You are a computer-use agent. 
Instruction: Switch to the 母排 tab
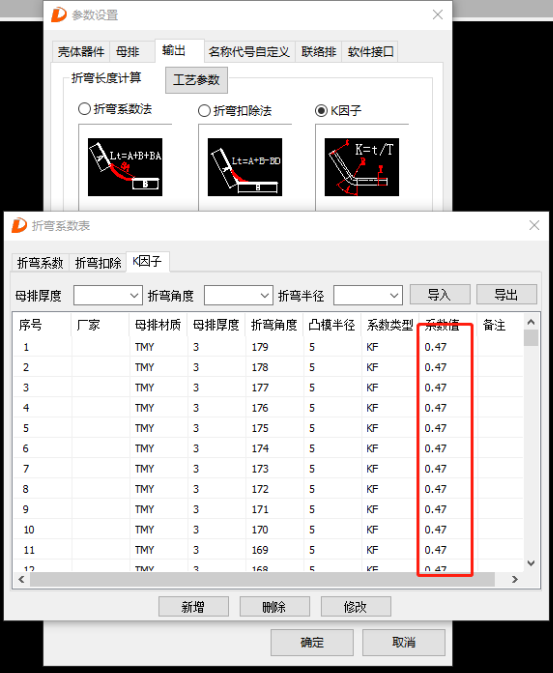tap(128, 52)
